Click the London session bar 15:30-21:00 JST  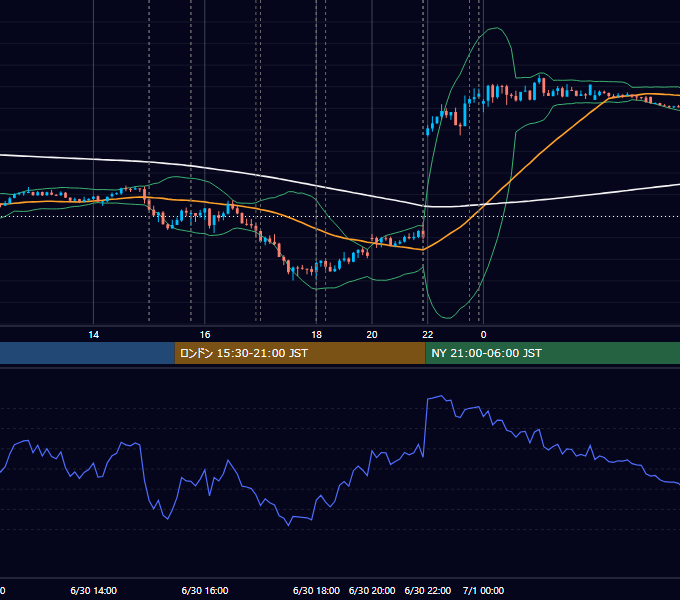point(300,353)
